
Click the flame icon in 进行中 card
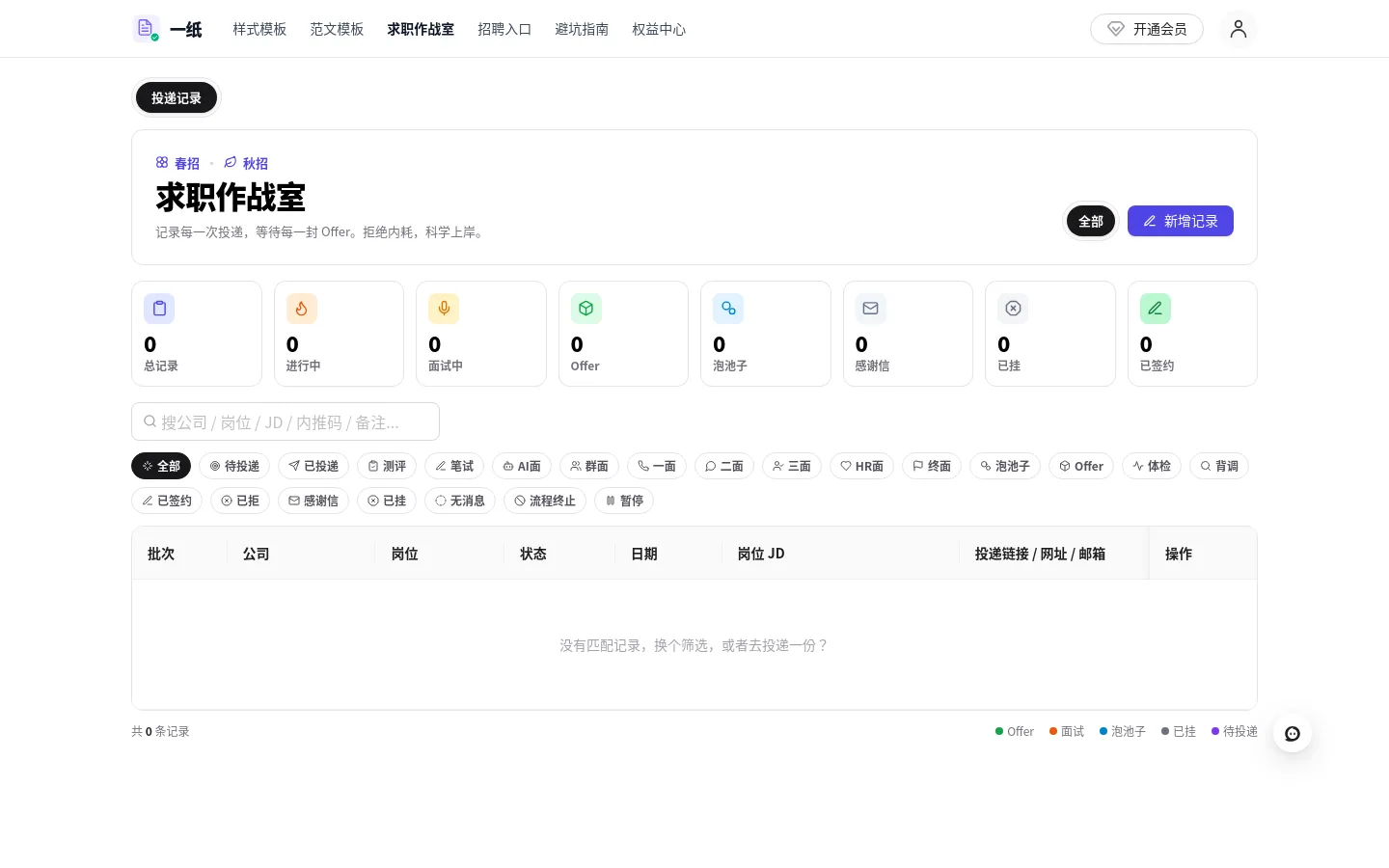pos(302,309)
